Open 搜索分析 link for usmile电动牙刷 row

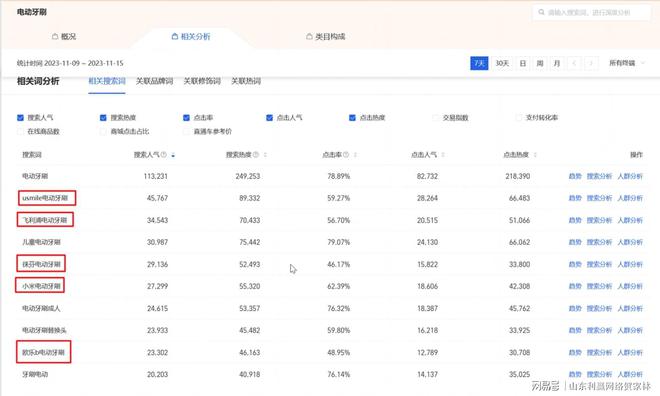click(599, 198)
